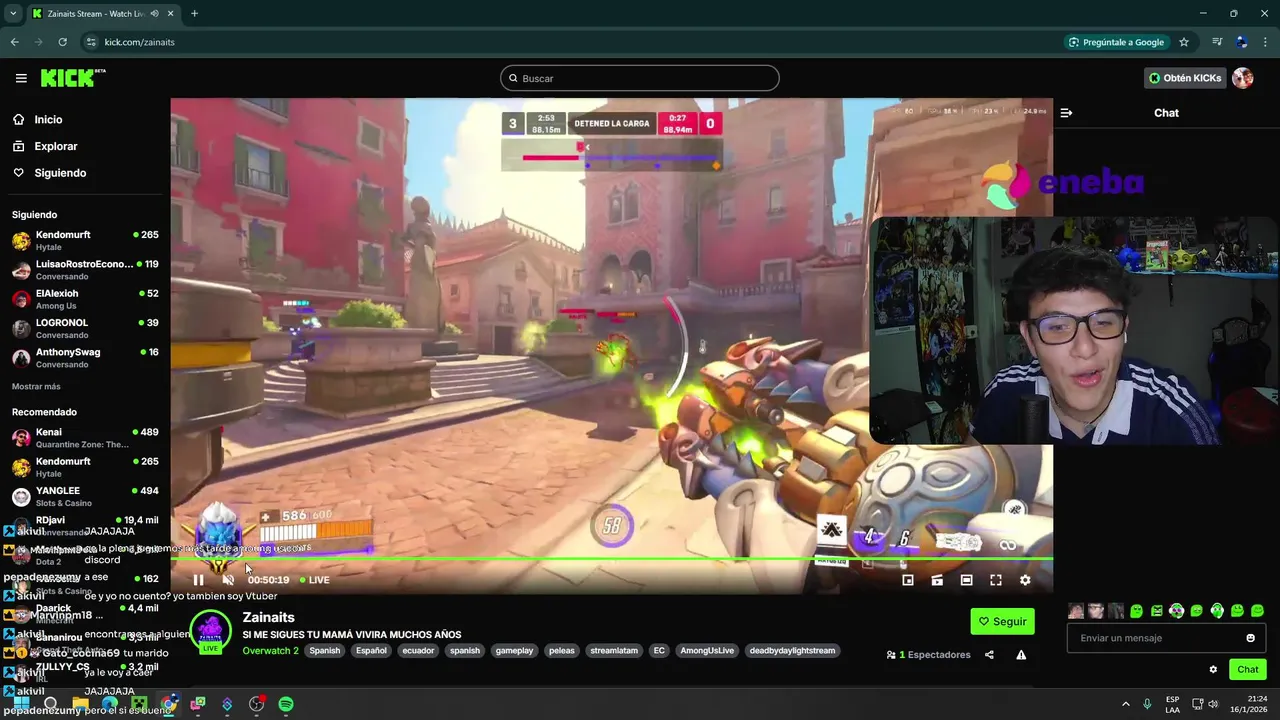Jump to live with the LIVE indicator
The width and height of the screenshot is (1280, 720).
(314, 580)
